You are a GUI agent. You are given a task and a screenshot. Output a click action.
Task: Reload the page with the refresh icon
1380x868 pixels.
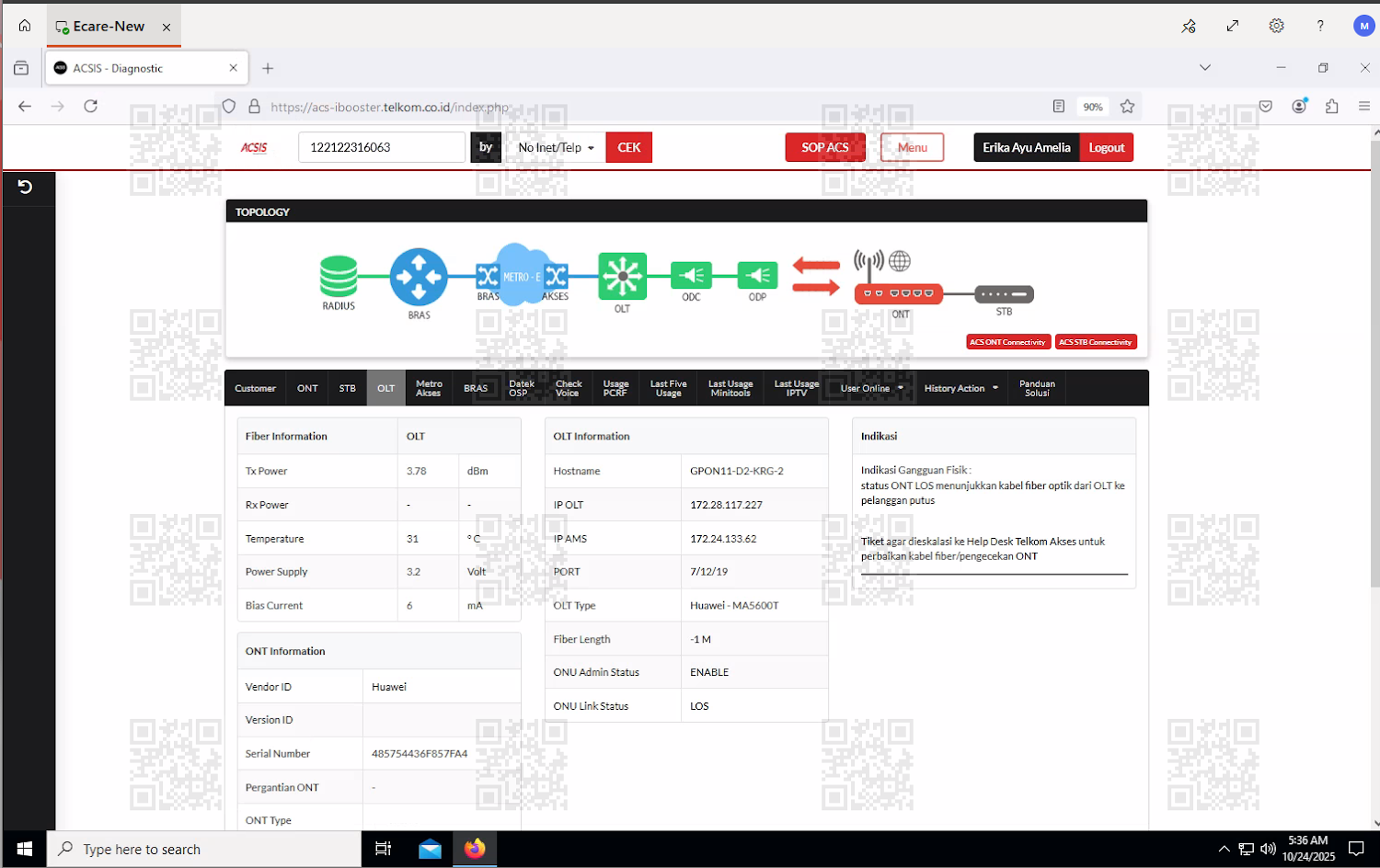point(90,107)
